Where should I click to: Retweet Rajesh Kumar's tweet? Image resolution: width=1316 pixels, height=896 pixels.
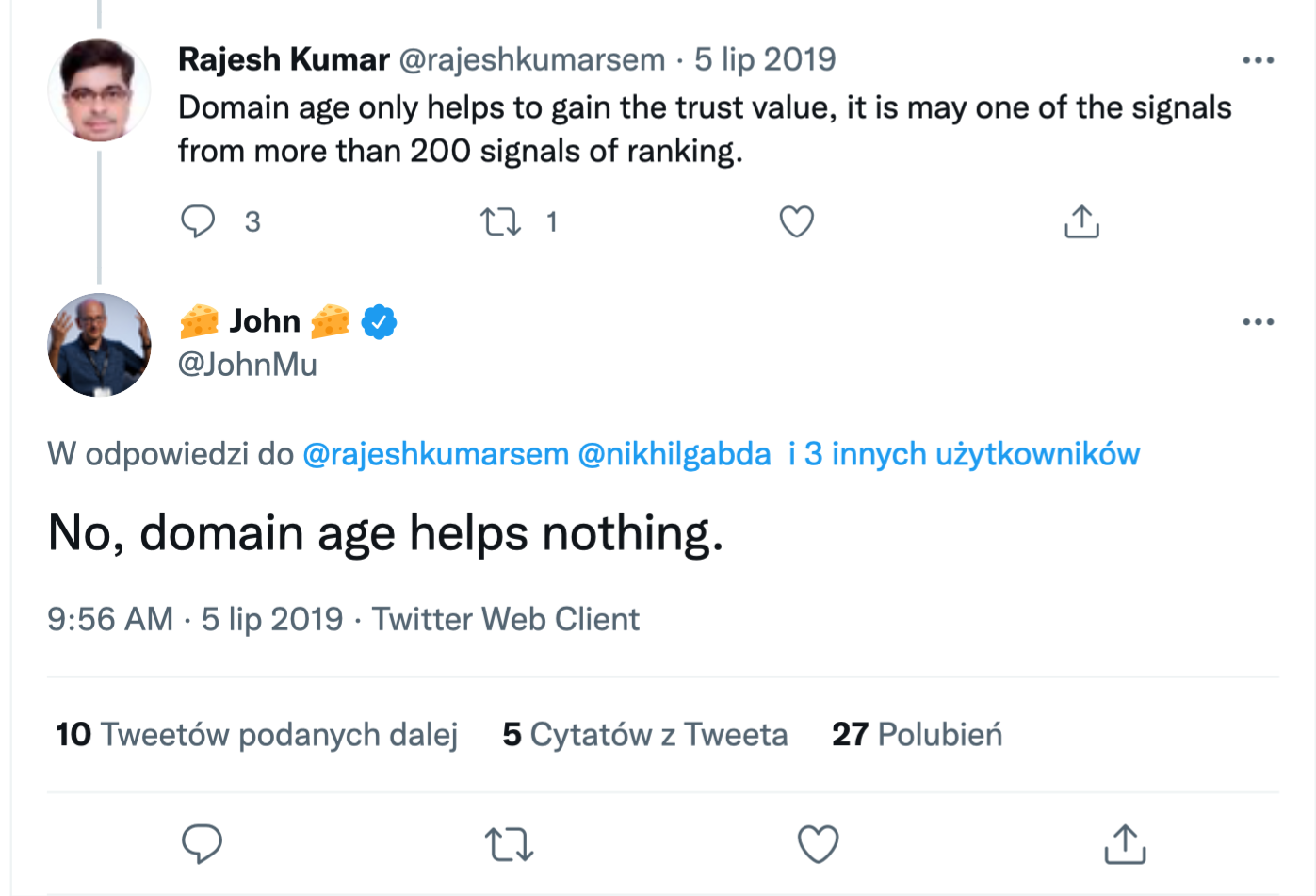point(500,222)
